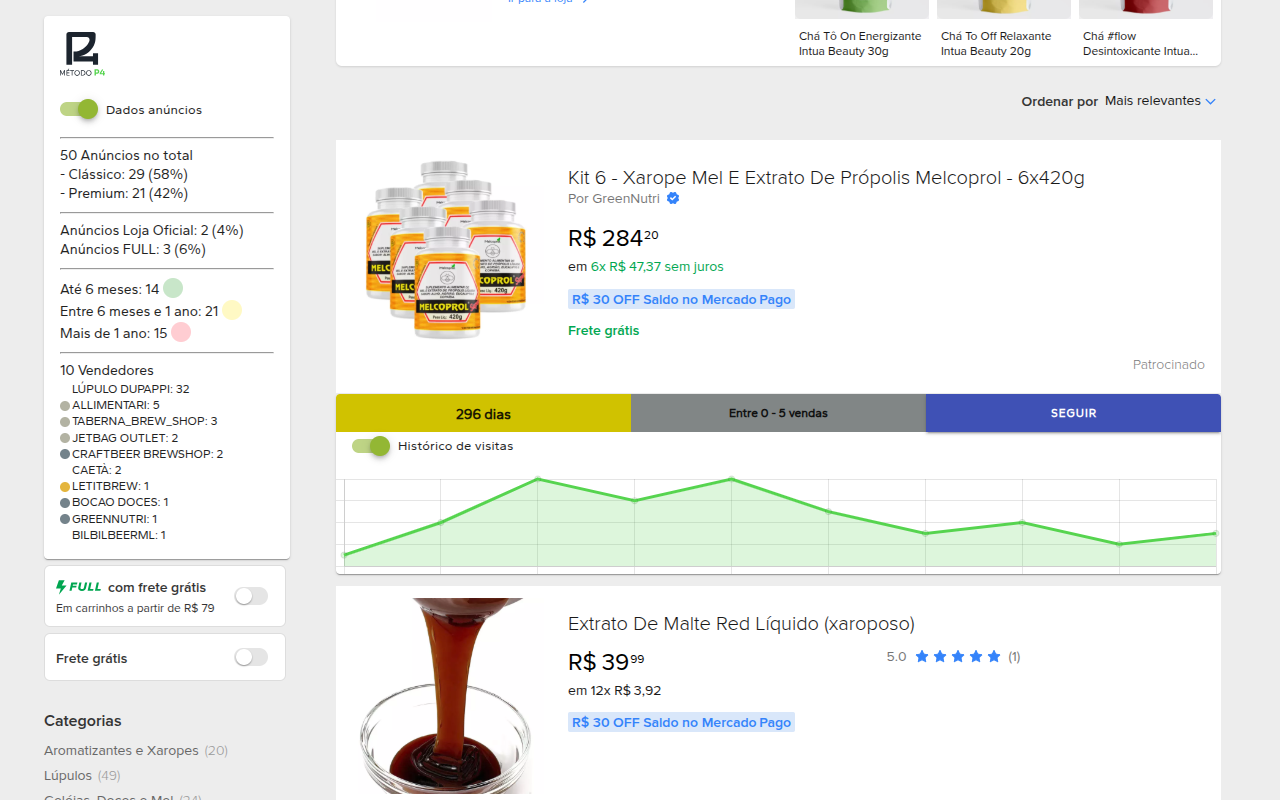Click the dot beside CRAFTBEER BREWSHOP vendor
This screenshot has height=800, width=1280.
coord(65,454)
